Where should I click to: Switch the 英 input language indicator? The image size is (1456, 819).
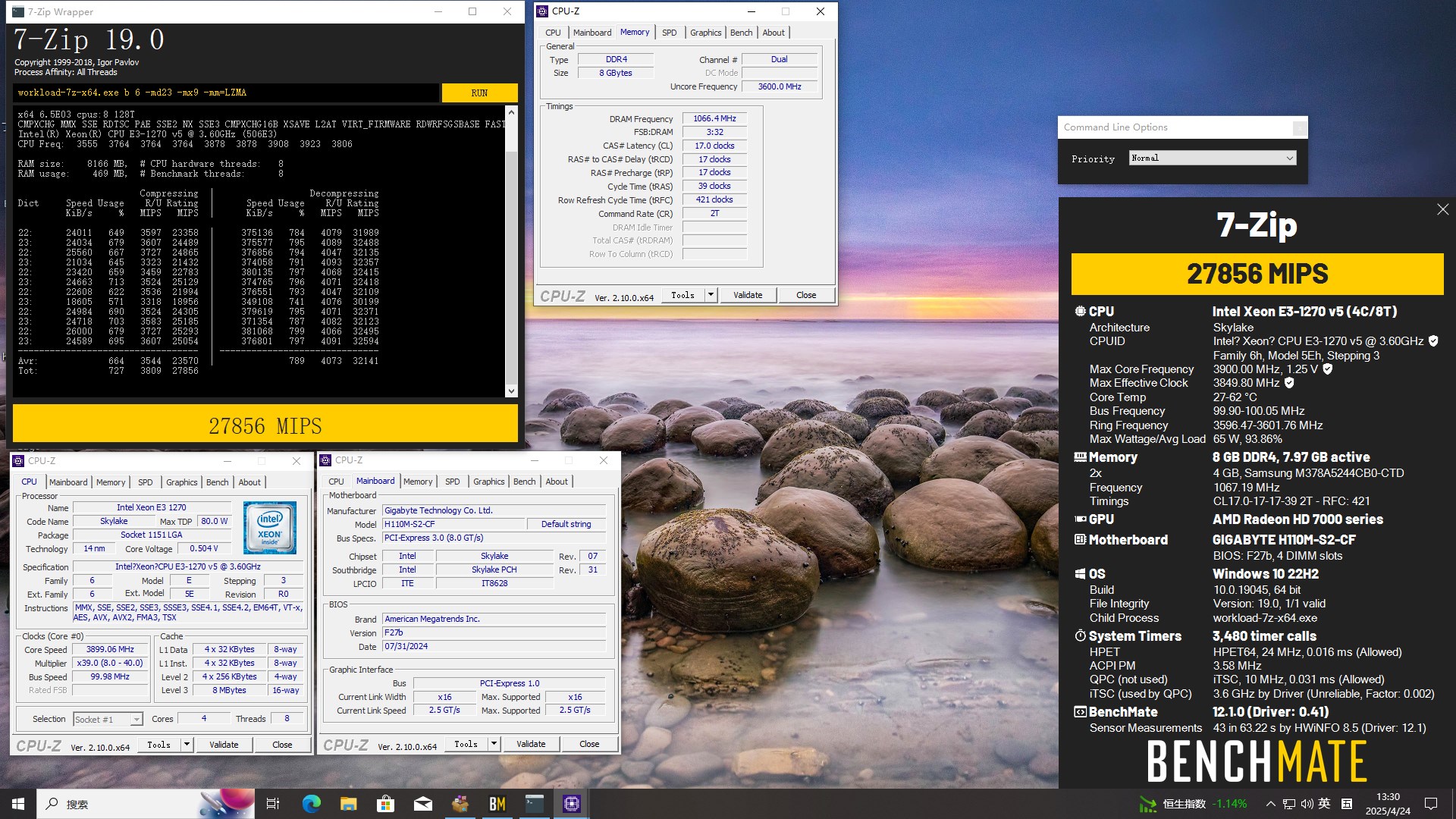[x=1324, y=804]
